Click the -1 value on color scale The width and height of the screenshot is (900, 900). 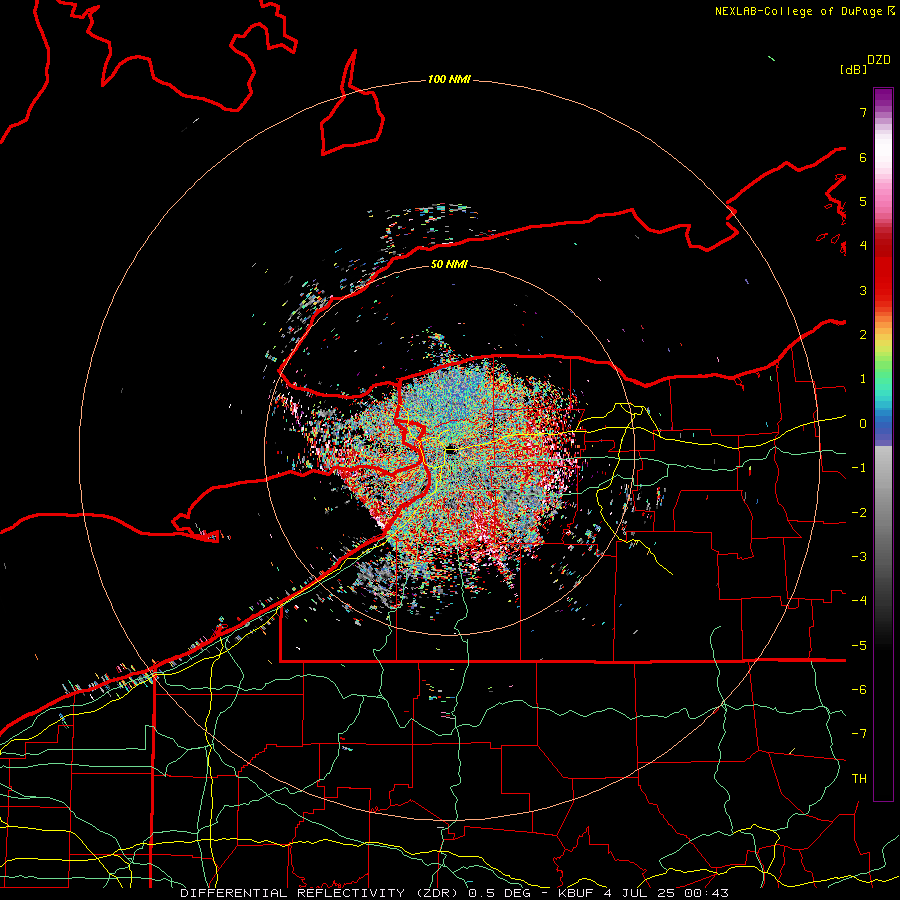point(859,468)
